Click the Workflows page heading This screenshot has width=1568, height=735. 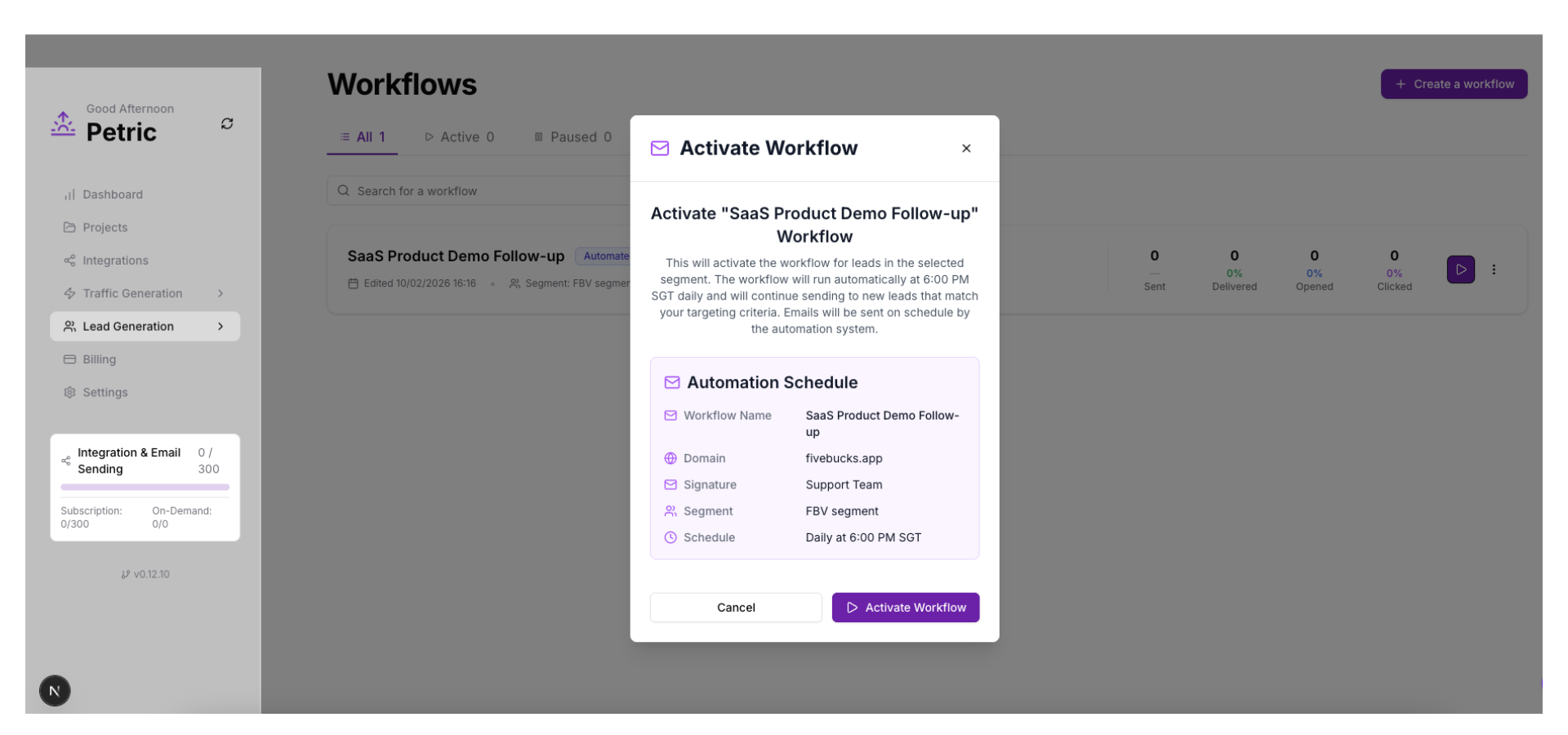402,84
